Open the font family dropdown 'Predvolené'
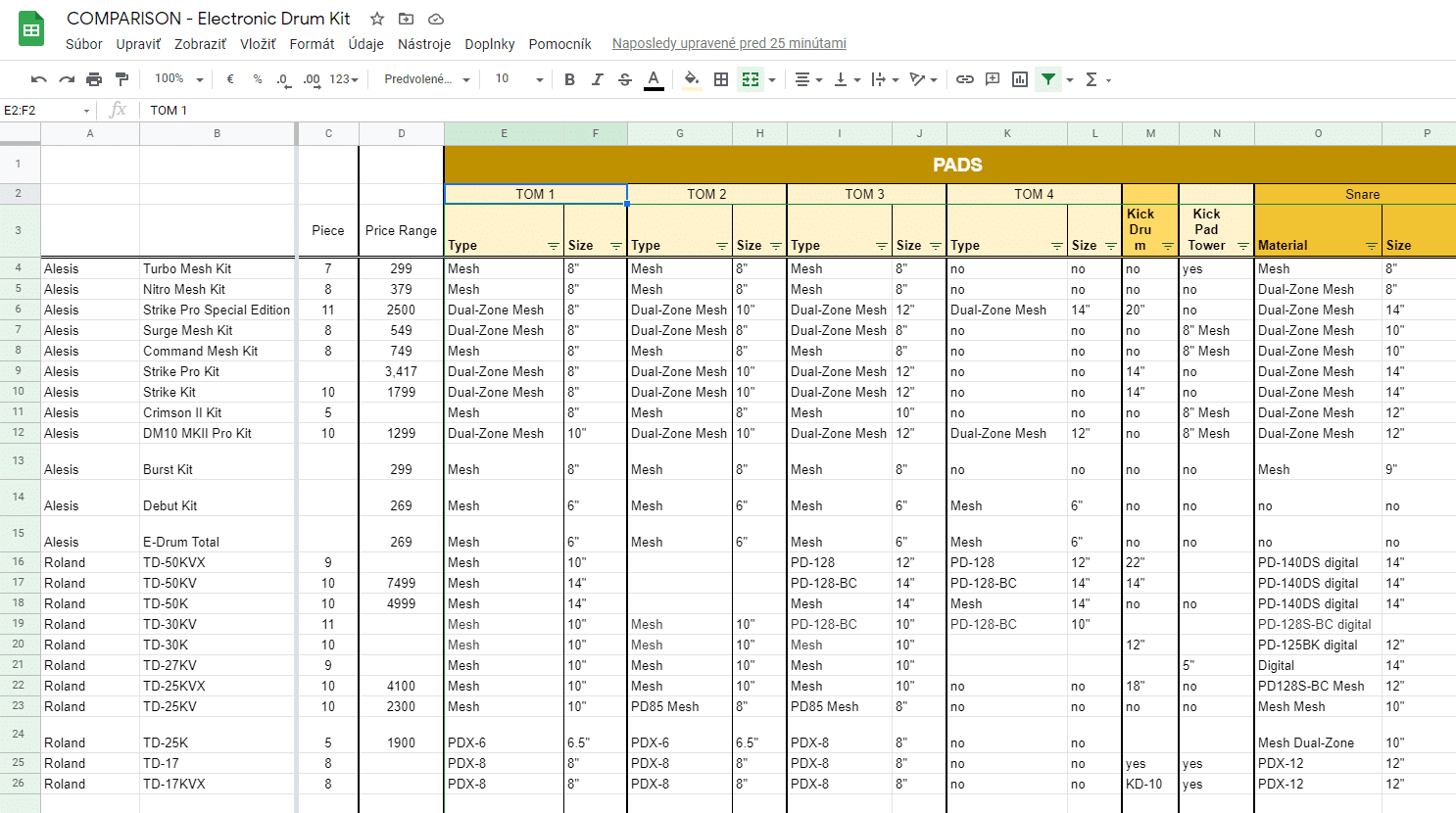The width and height of the screenshot is (1456, 813). pos(426,79)
